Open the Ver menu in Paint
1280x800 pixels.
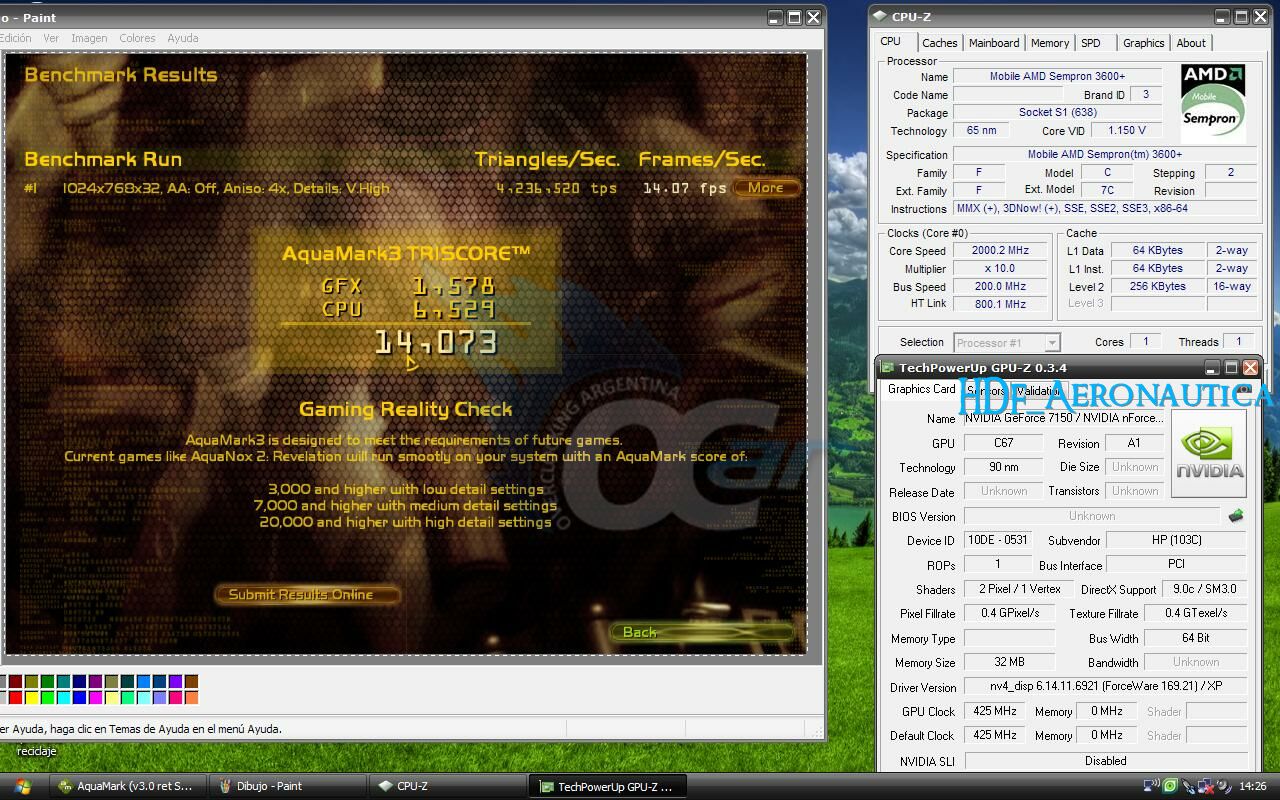51,38
